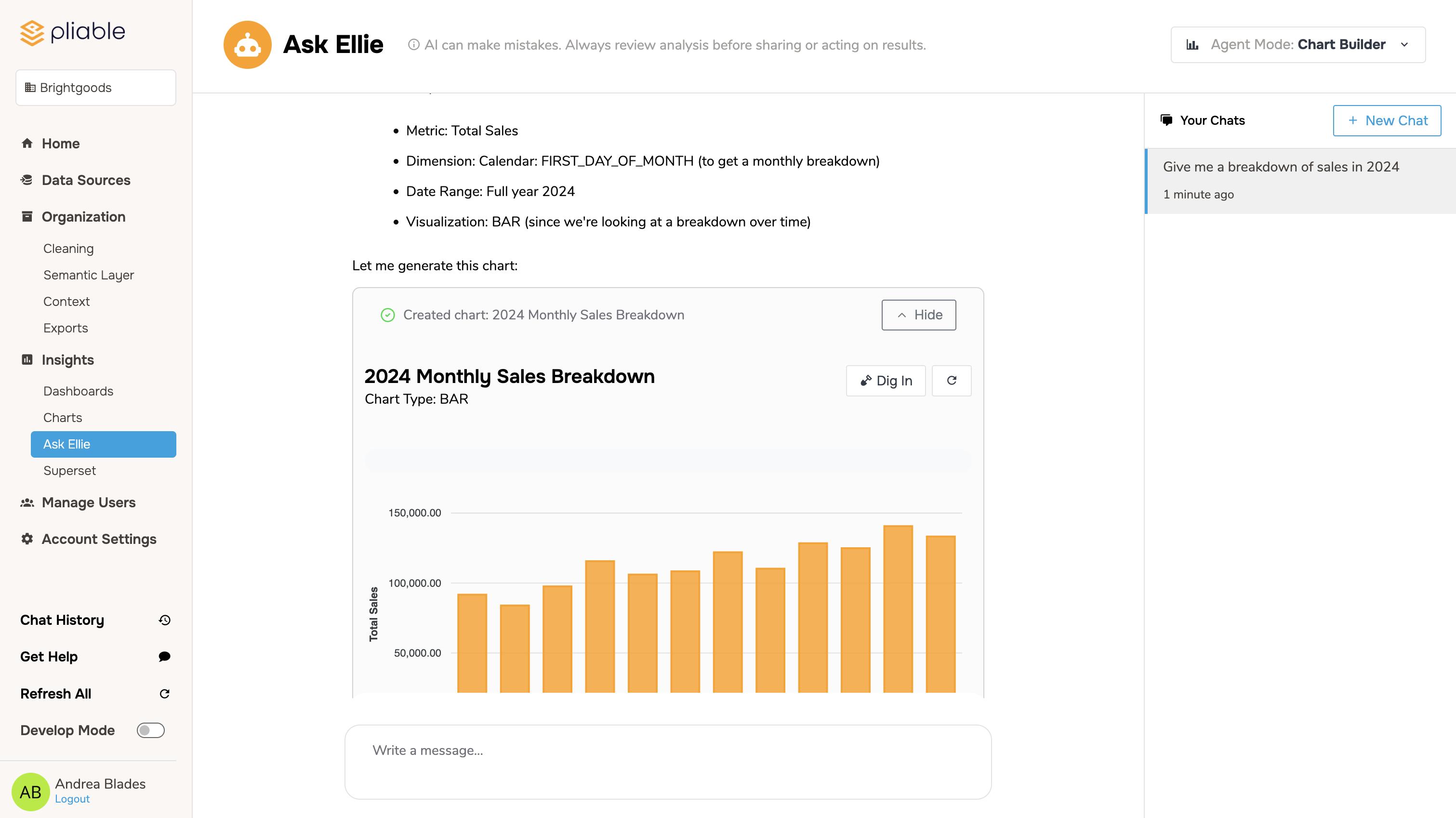Select the Manage Users icon
This screenshot has height=818, width=1456.
pyautogui.click(x=26, y=502)
